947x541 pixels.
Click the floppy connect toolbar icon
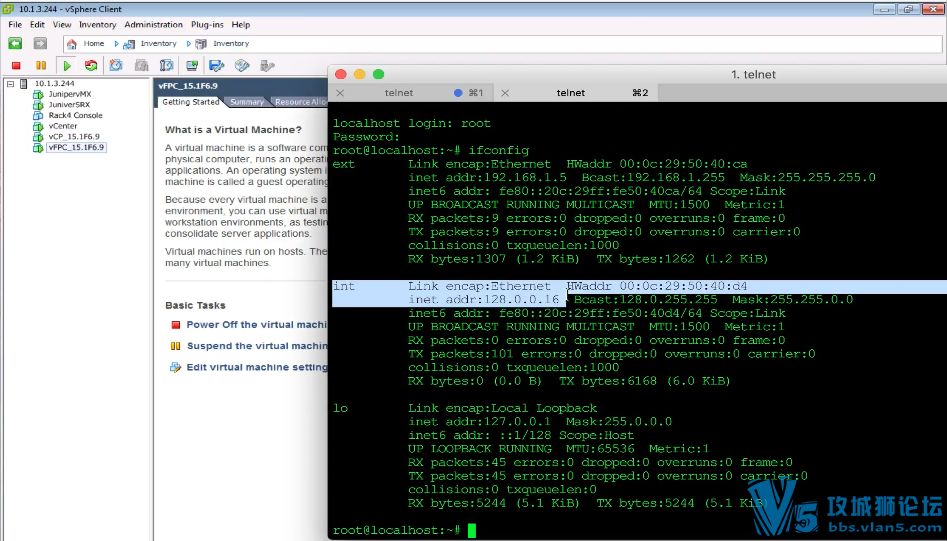tap(217, 65)
